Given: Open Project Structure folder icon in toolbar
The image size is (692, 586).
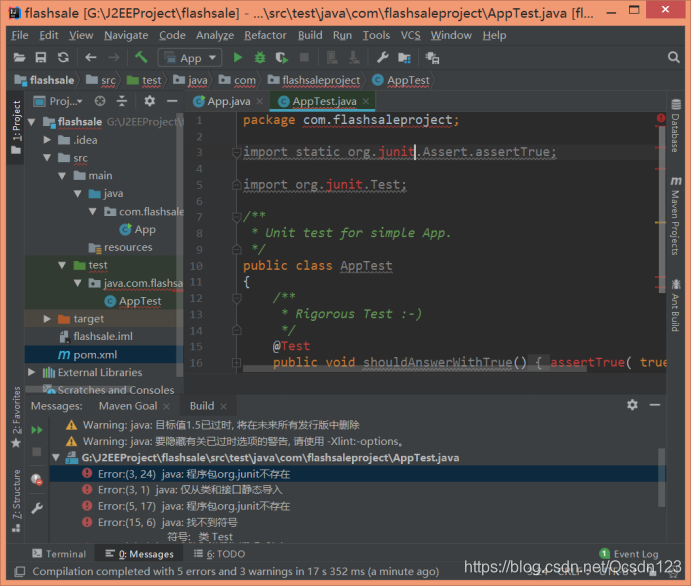Looking at the screenshot, I should point(404,57).
